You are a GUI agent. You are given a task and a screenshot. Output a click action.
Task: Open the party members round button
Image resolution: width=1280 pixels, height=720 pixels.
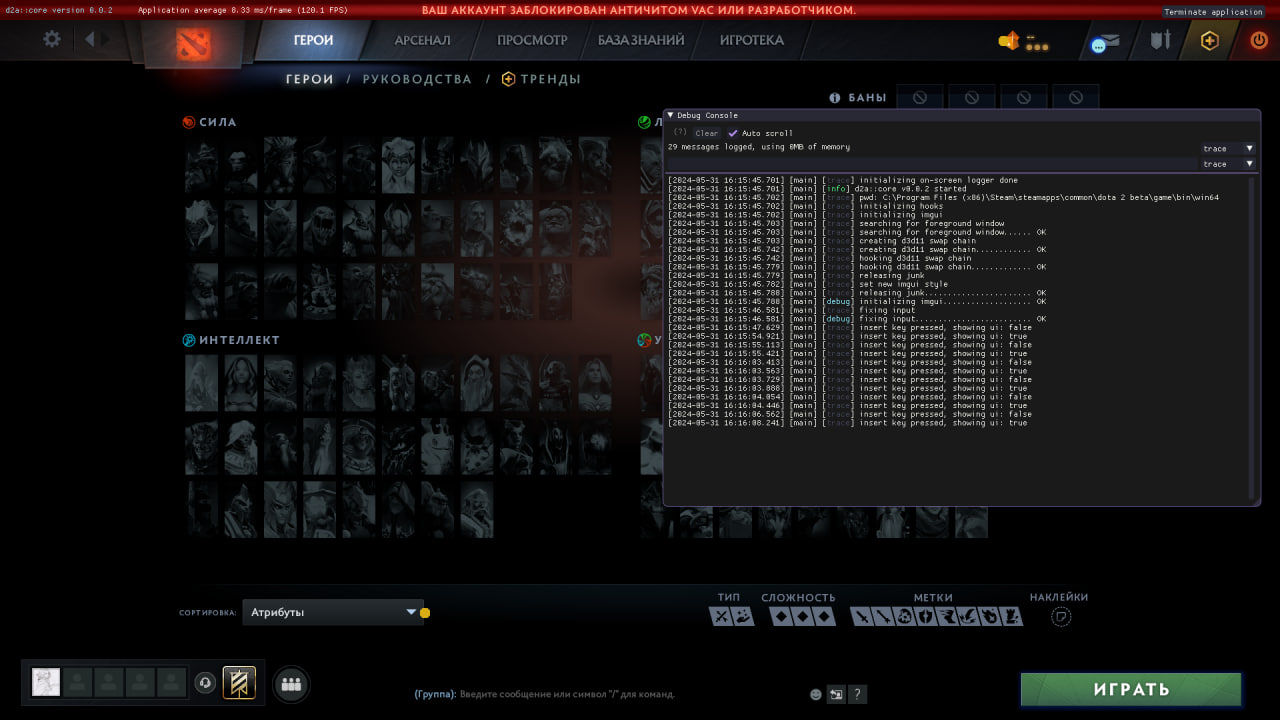291,684
